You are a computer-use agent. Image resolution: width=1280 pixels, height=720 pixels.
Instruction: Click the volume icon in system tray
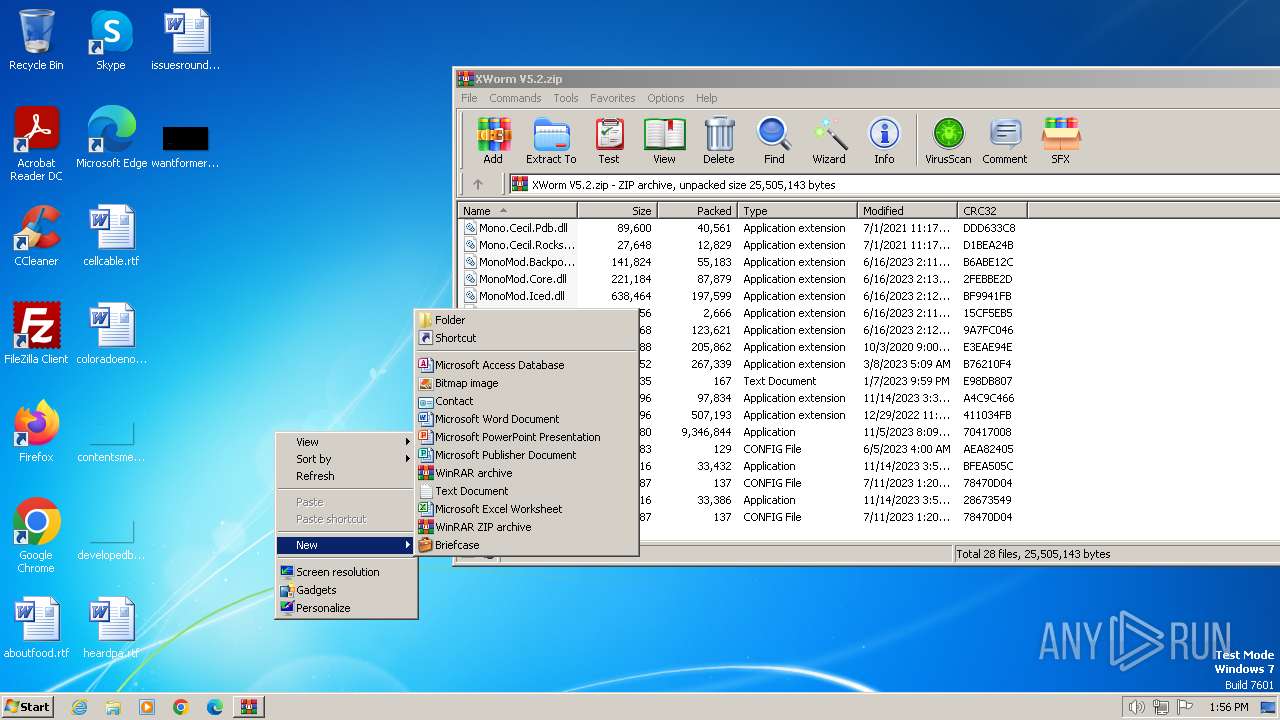point(1136,707)
